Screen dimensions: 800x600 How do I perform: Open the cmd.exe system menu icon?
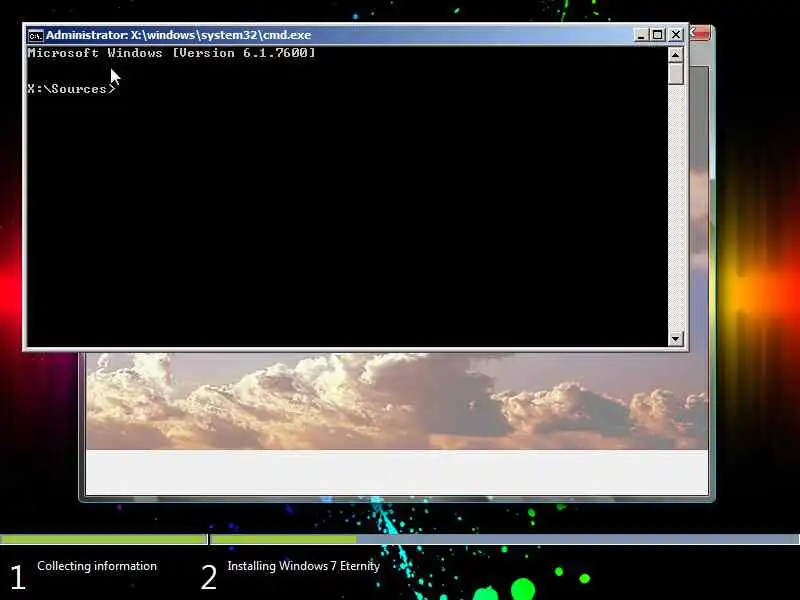click(x=35, y=35)
